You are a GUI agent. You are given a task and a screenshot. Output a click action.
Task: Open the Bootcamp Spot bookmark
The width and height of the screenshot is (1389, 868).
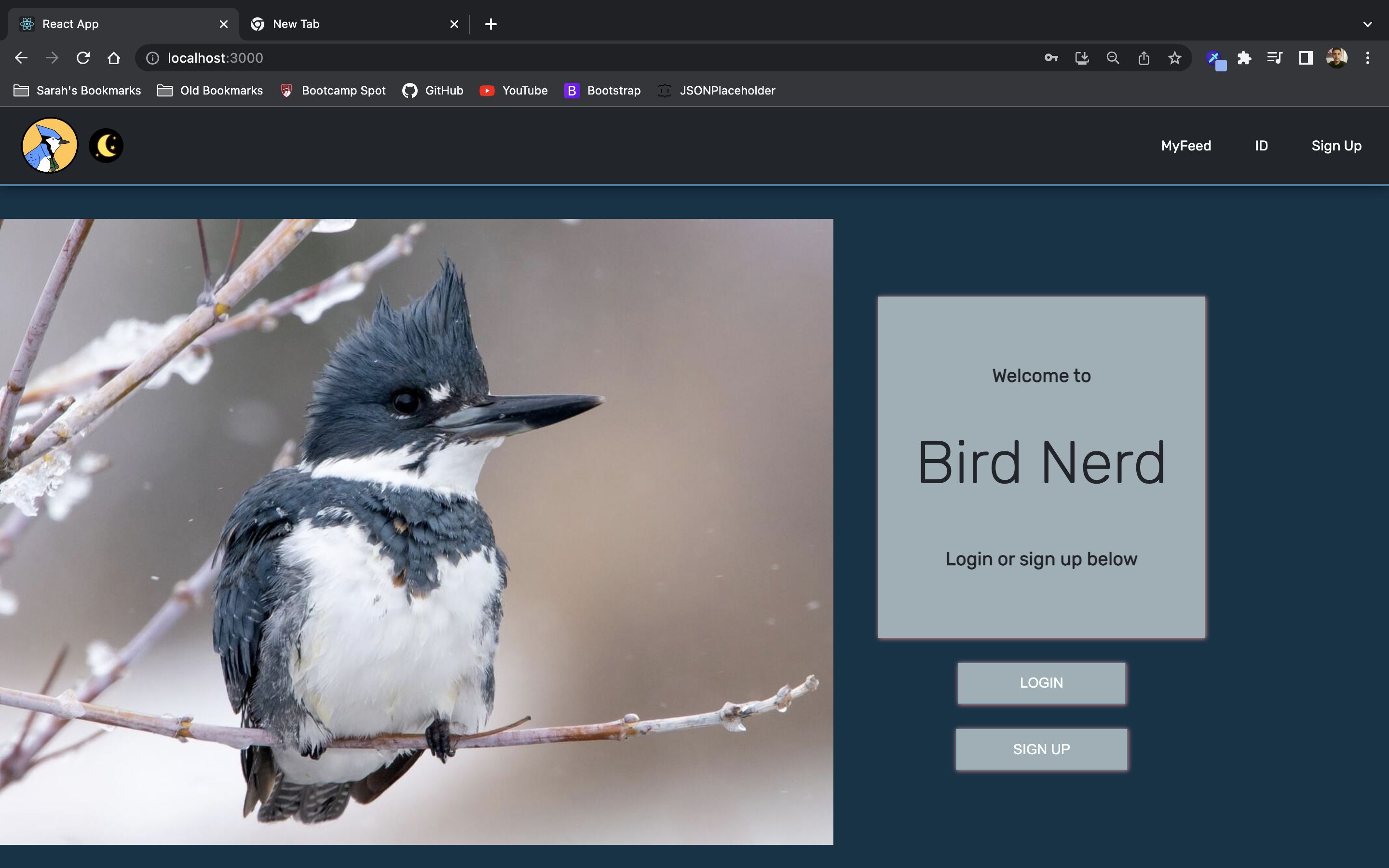pos(333,91)
